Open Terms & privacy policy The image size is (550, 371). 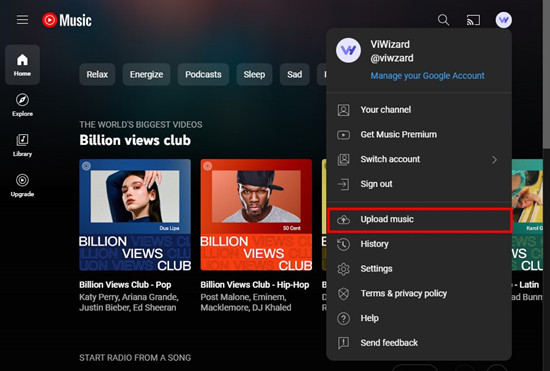click(x=419, y=294)
